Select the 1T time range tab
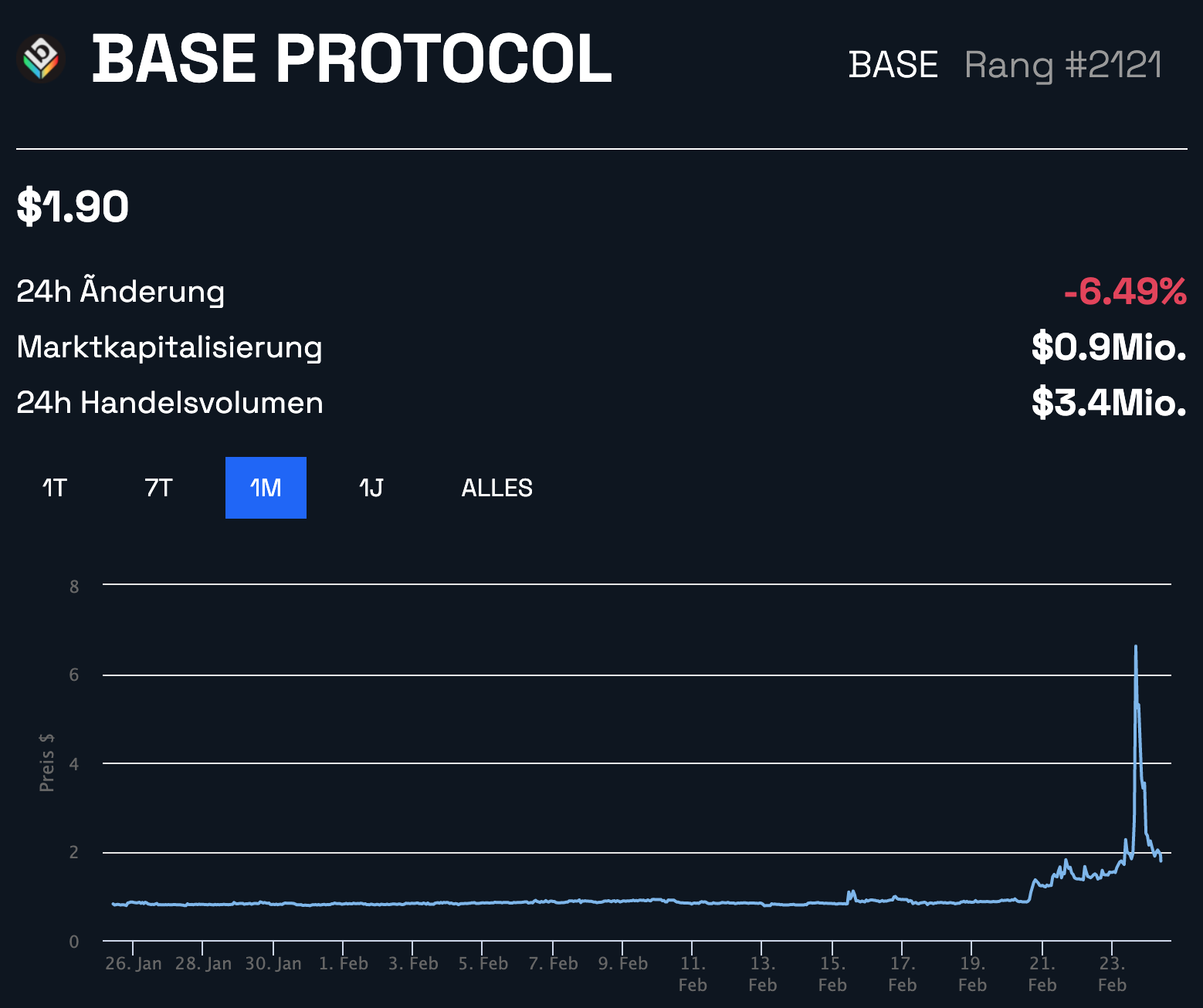 tap(55, 488)
